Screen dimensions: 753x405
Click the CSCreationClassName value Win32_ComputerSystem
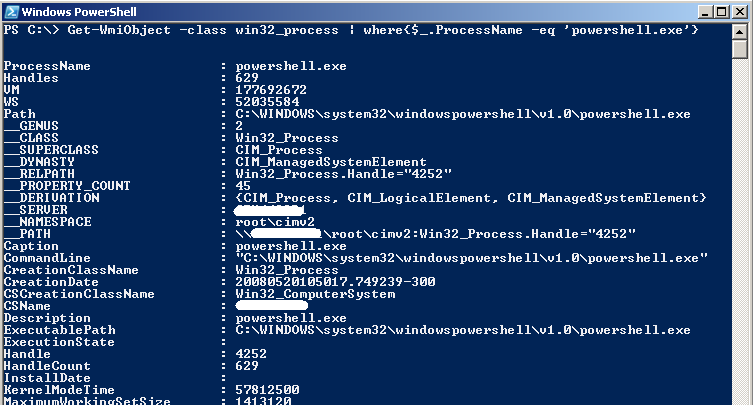[x=315, y=294]
